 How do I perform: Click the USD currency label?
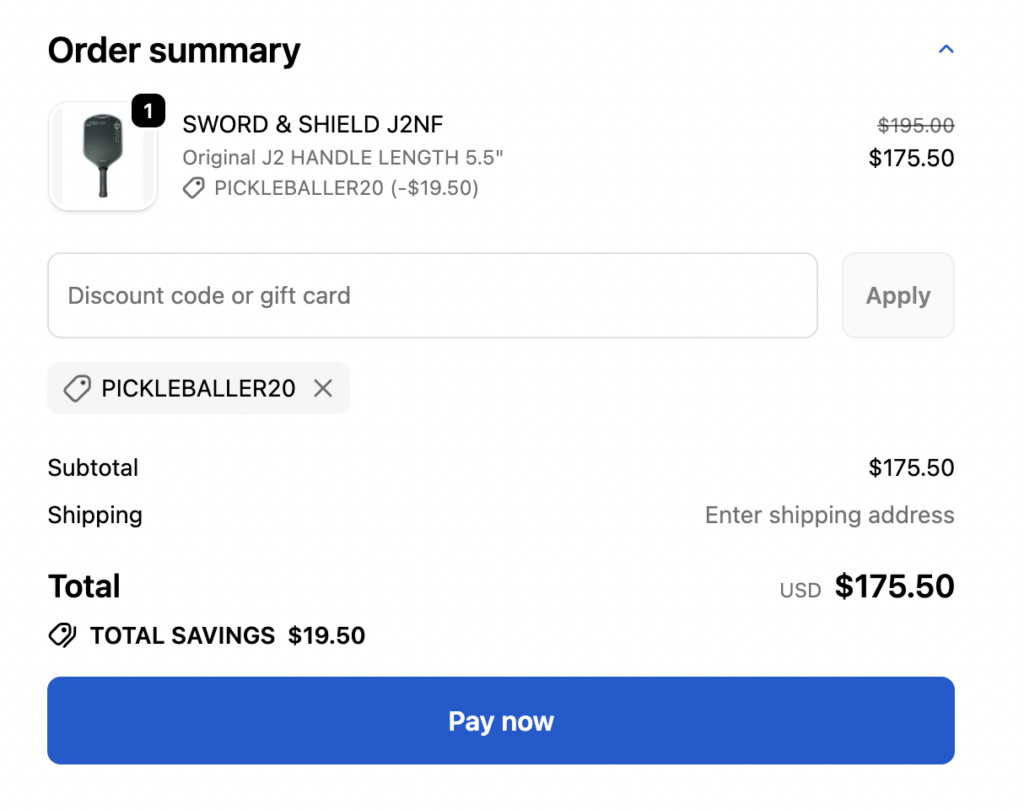click(800, 590)
